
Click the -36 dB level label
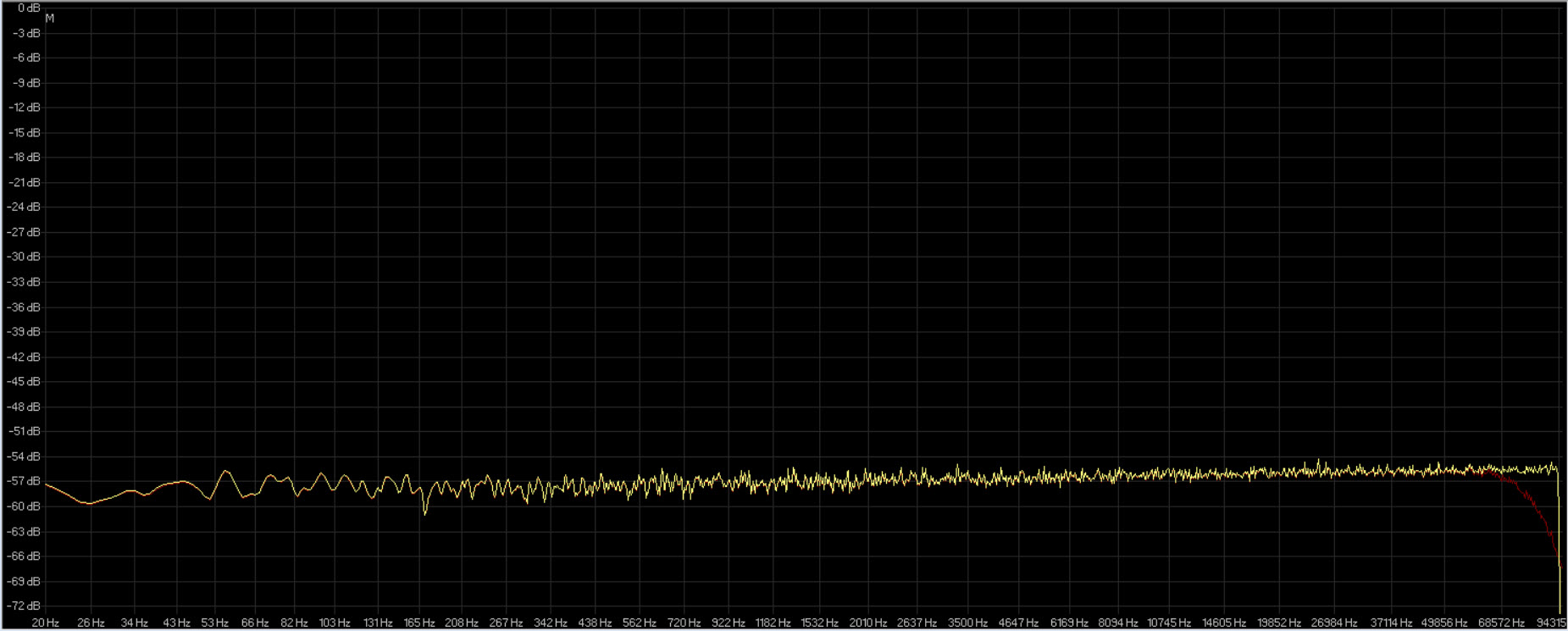[24, 307]
